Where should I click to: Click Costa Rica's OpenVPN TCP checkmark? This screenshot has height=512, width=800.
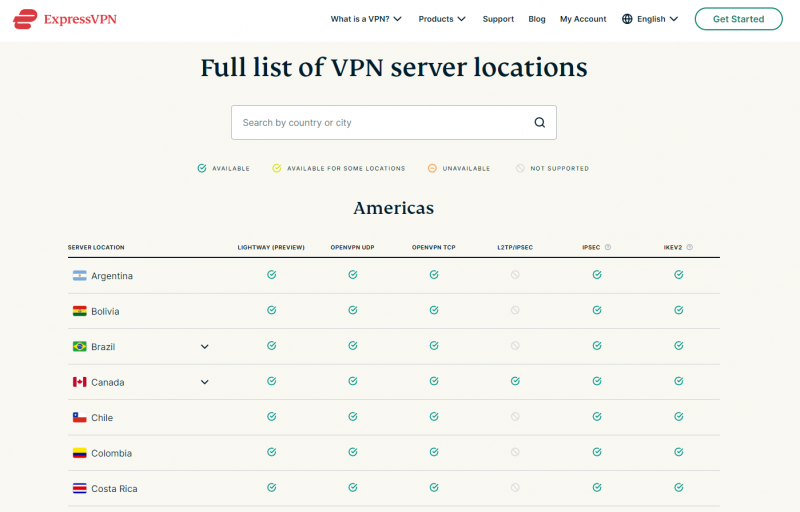[434, 488]
